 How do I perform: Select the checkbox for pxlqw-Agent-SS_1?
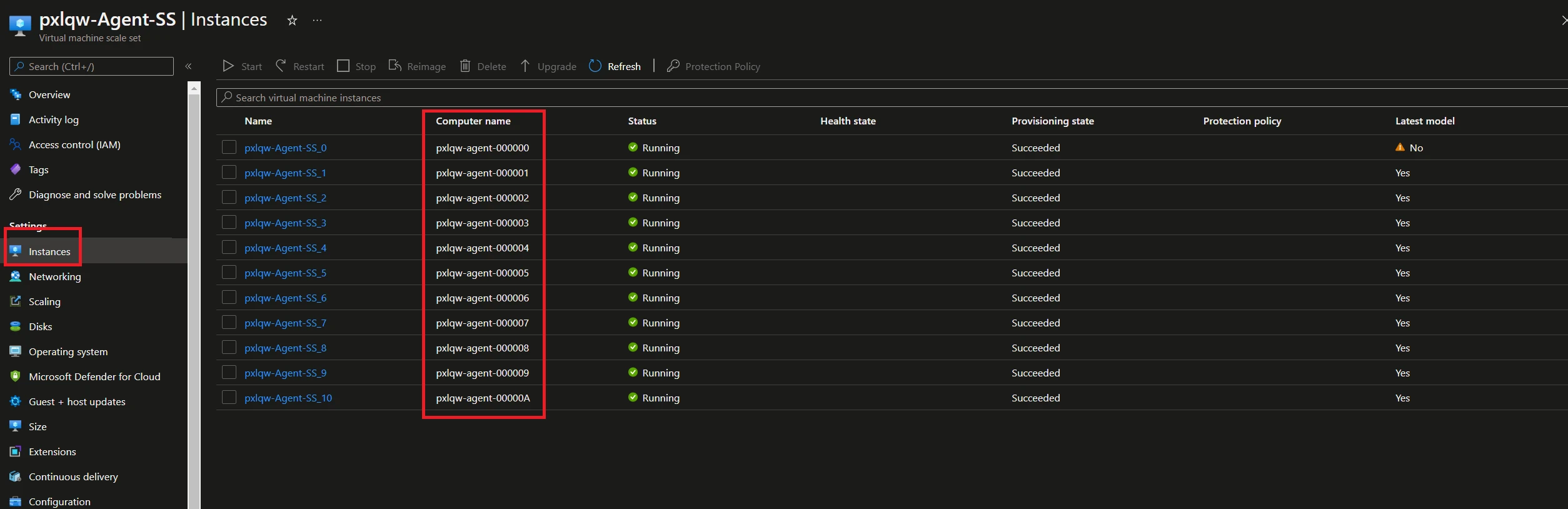pos(229,172)
